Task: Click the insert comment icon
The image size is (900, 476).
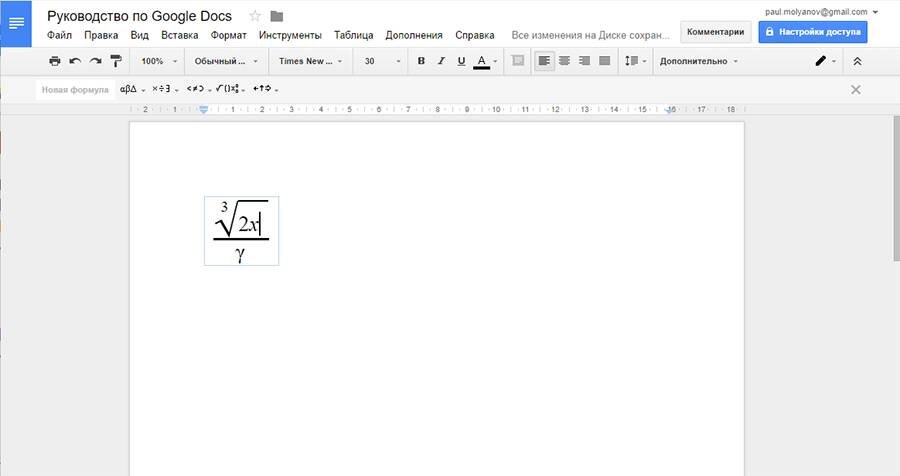Action: 518,61
